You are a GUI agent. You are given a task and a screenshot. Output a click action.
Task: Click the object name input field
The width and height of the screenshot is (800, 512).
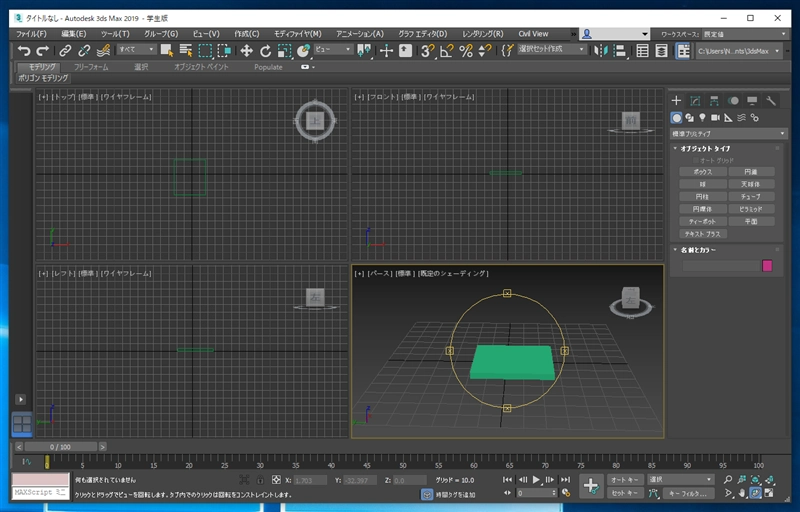click(x=721, y=265)
